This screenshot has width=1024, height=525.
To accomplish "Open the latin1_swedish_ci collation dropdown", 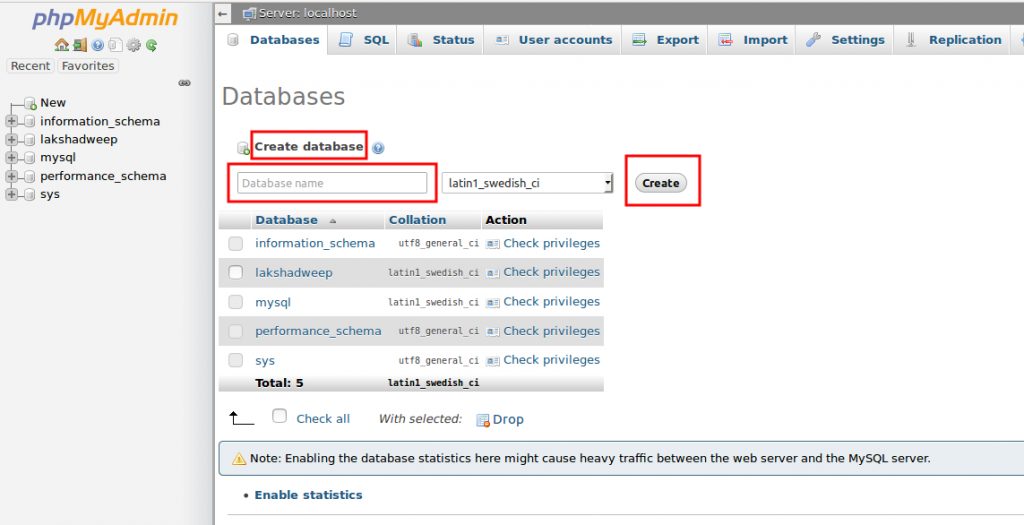I will pos(527,183).
